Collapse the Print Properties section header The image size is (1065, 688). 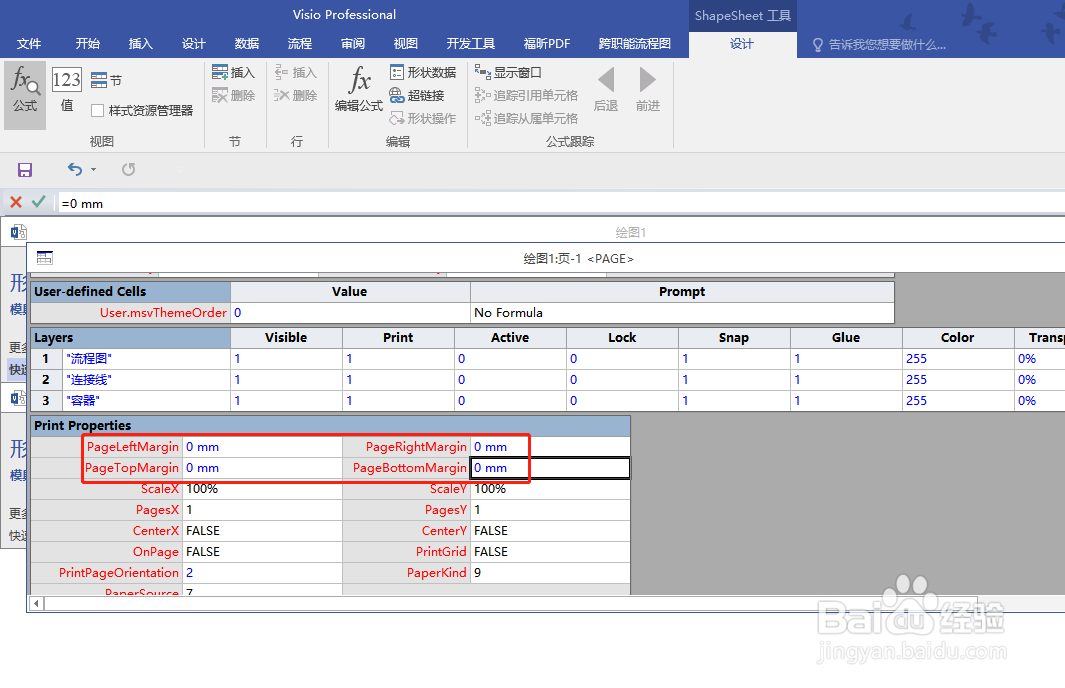[331, 425]
